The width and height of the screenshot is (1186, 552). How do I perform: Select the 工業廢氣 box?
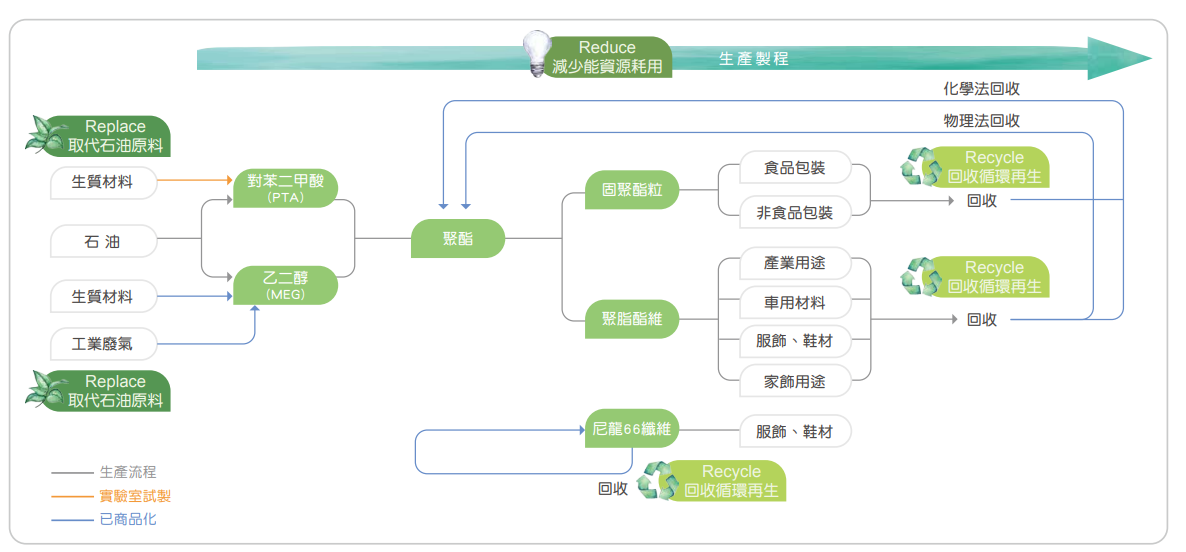pos(104,344)
